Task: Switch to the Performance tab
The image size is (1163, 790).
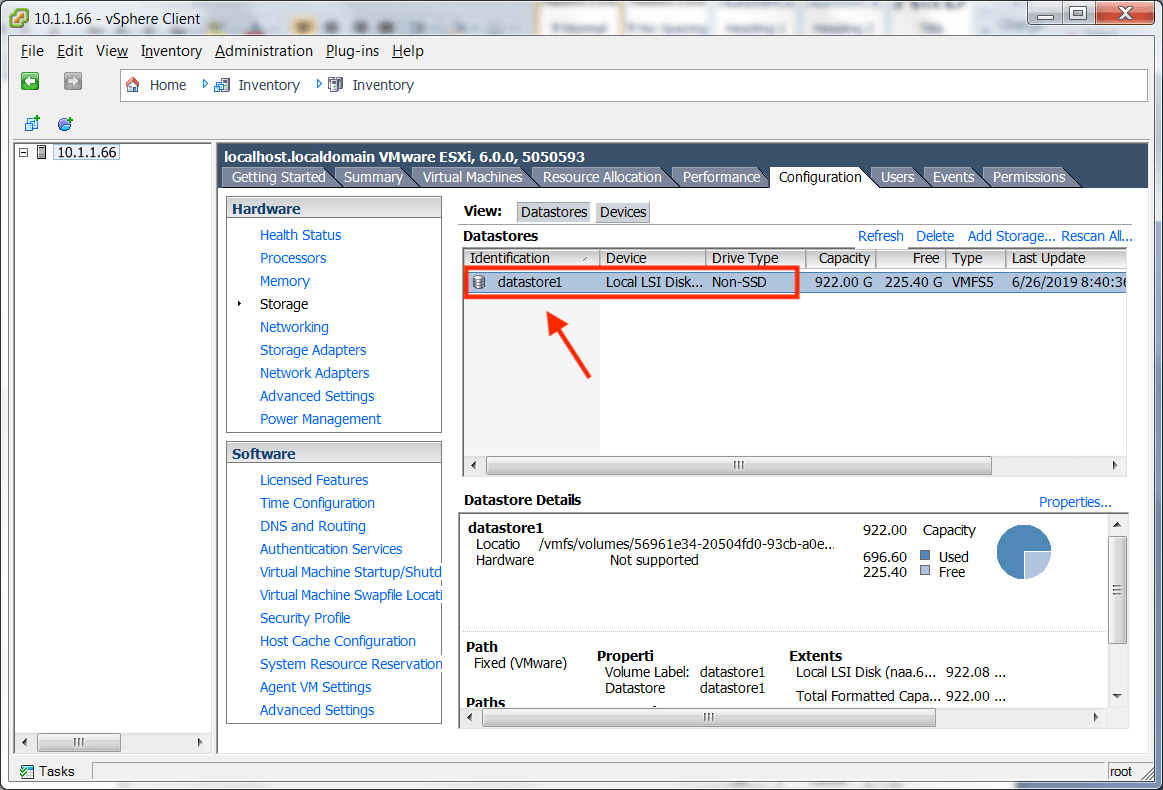Action: tap(722, 177)
